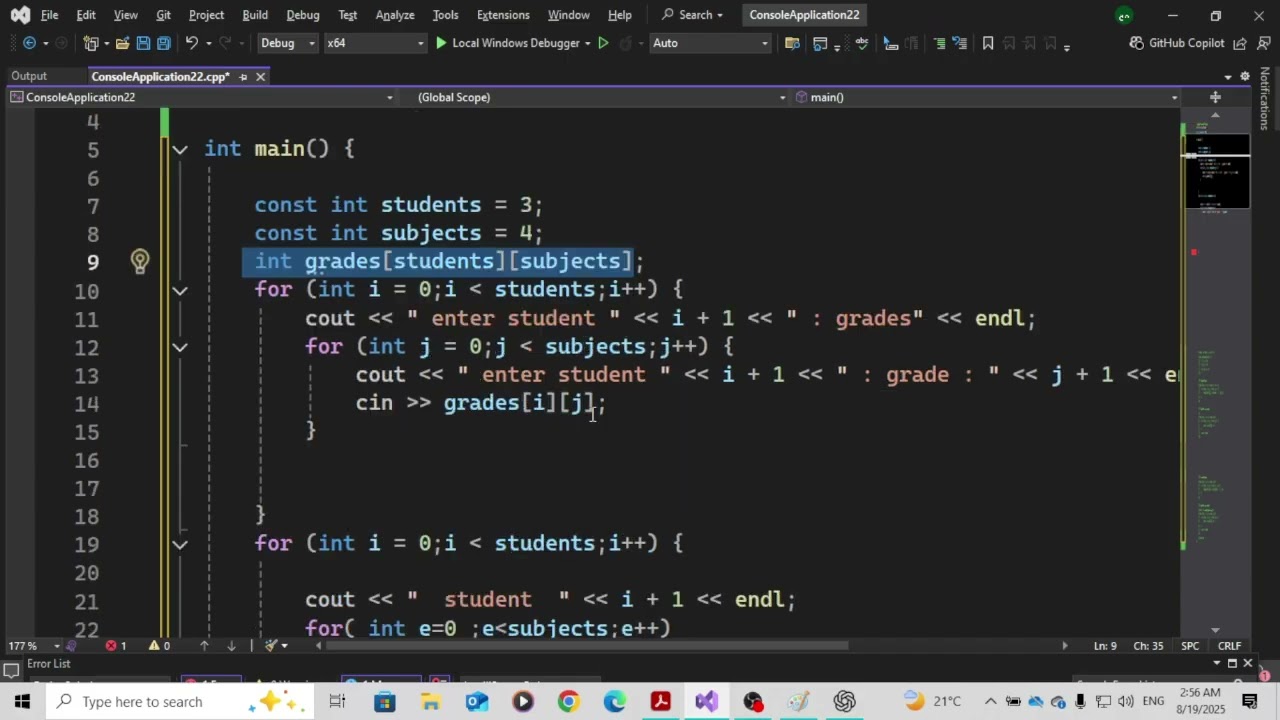Click the Ln: 9 status bar indicator
The width and height of the screenshot is (1280, 720).
(1105, 646)
